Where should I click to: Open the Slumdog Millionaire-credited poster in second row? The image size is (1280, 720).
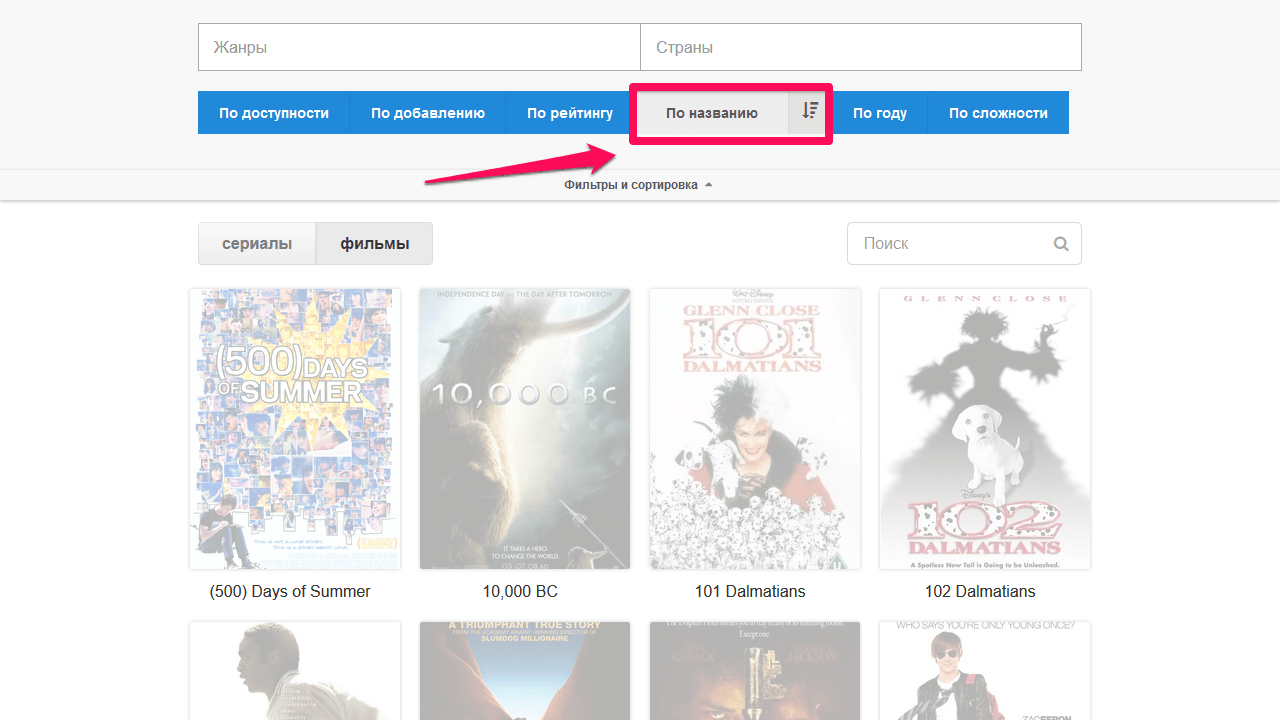click(x=525, y=671)
